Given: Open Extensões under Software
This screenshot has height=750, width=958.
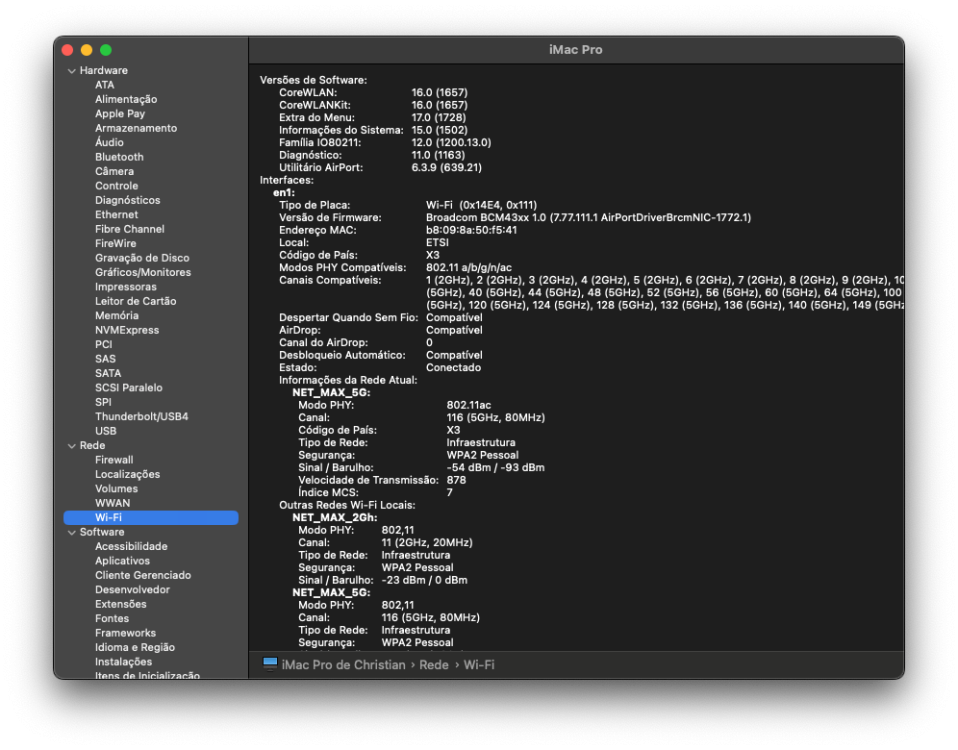Looking at the screenshot, I should [x=120, y=604].
